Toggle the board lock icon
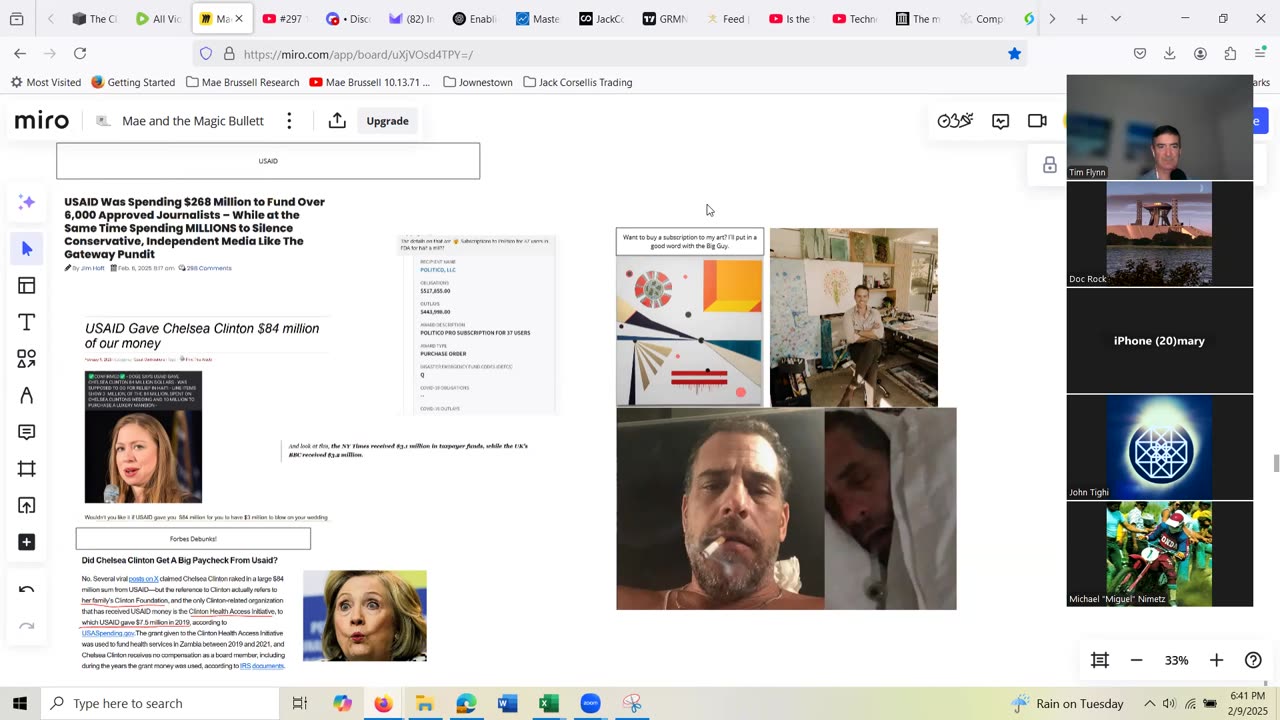 coord(1049,165)
